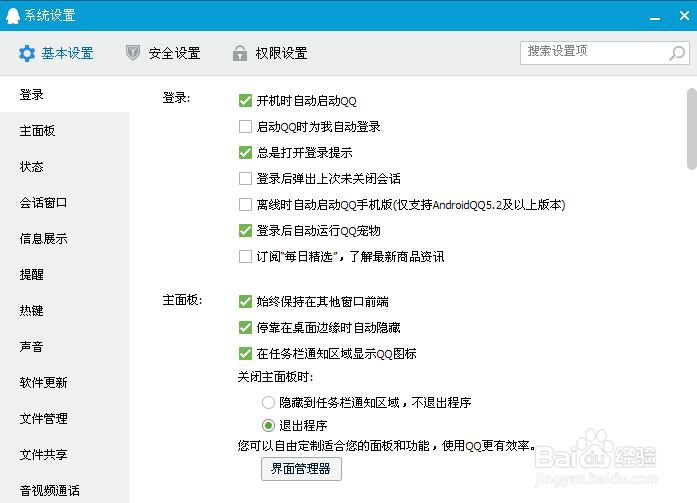Image resolution: width=697 pixels, height=503 pixels.
Task: Select 登录 in the sidebar
Action: (64, 94)
